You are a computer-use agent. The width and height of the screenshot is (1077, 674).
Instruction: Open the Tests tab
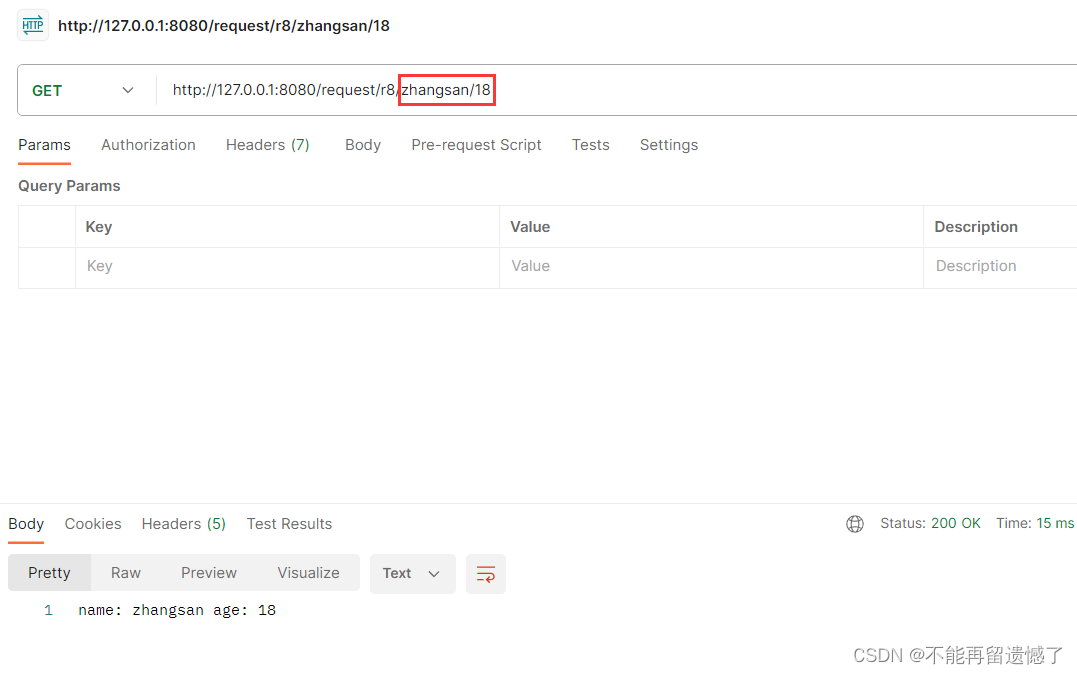591,145
